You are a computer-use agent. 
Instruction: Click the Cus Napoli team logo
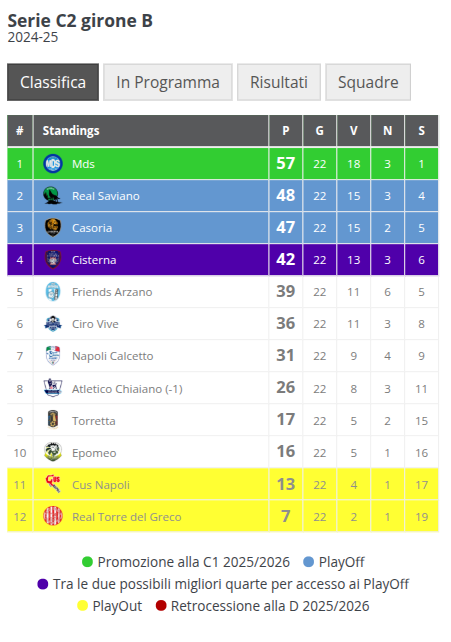pos(53,484)
